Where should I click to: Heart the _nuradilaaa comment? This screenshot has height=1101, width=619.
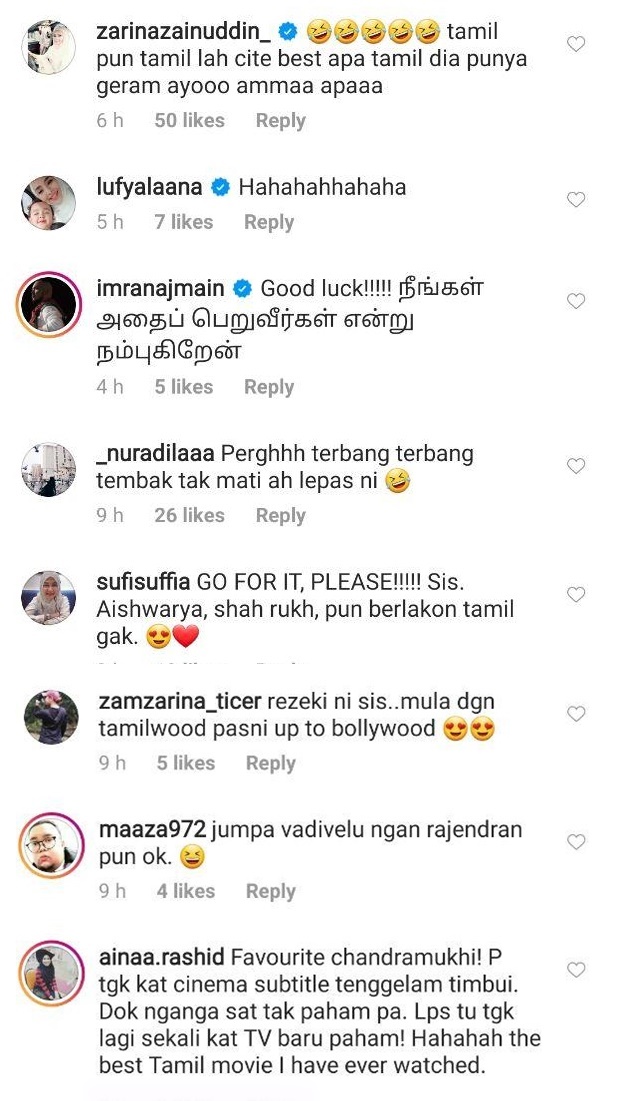(575, 466)
